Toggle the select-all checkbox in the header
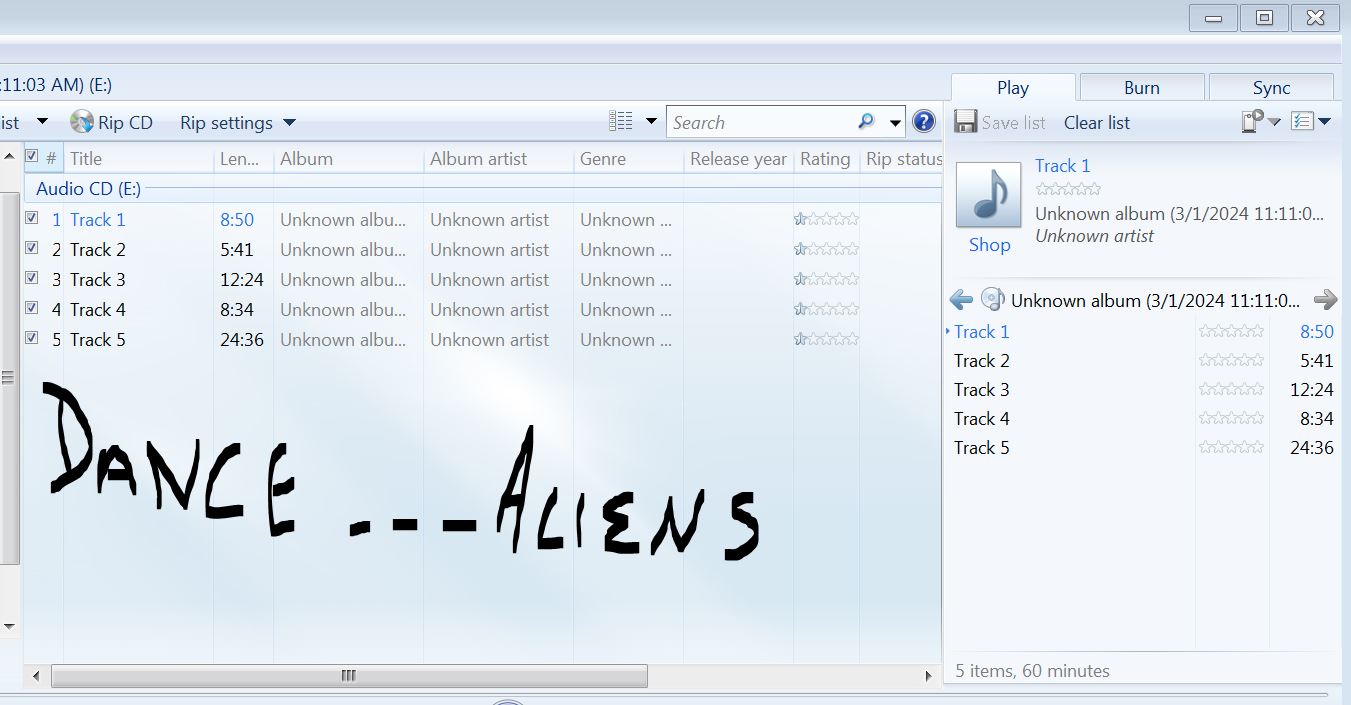Image resolution: width=1351 pixels, height=705 pixels. tap(32, 157)
